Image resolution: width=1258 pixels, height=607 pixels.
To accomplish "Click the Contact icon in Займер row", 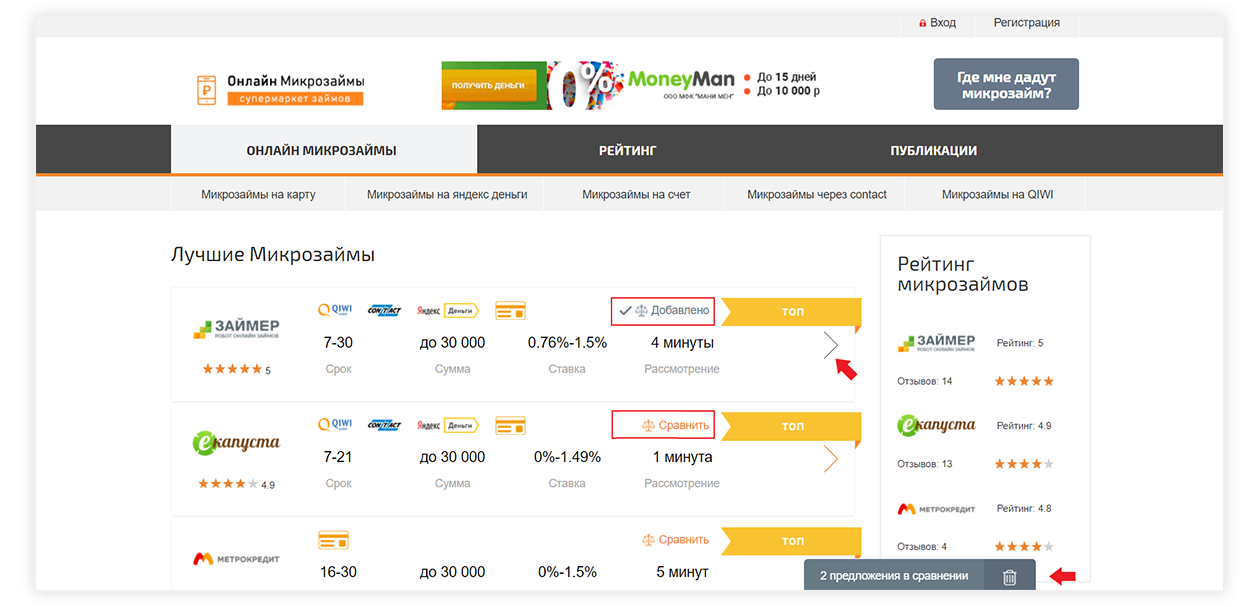I will [x=384, y=311].
